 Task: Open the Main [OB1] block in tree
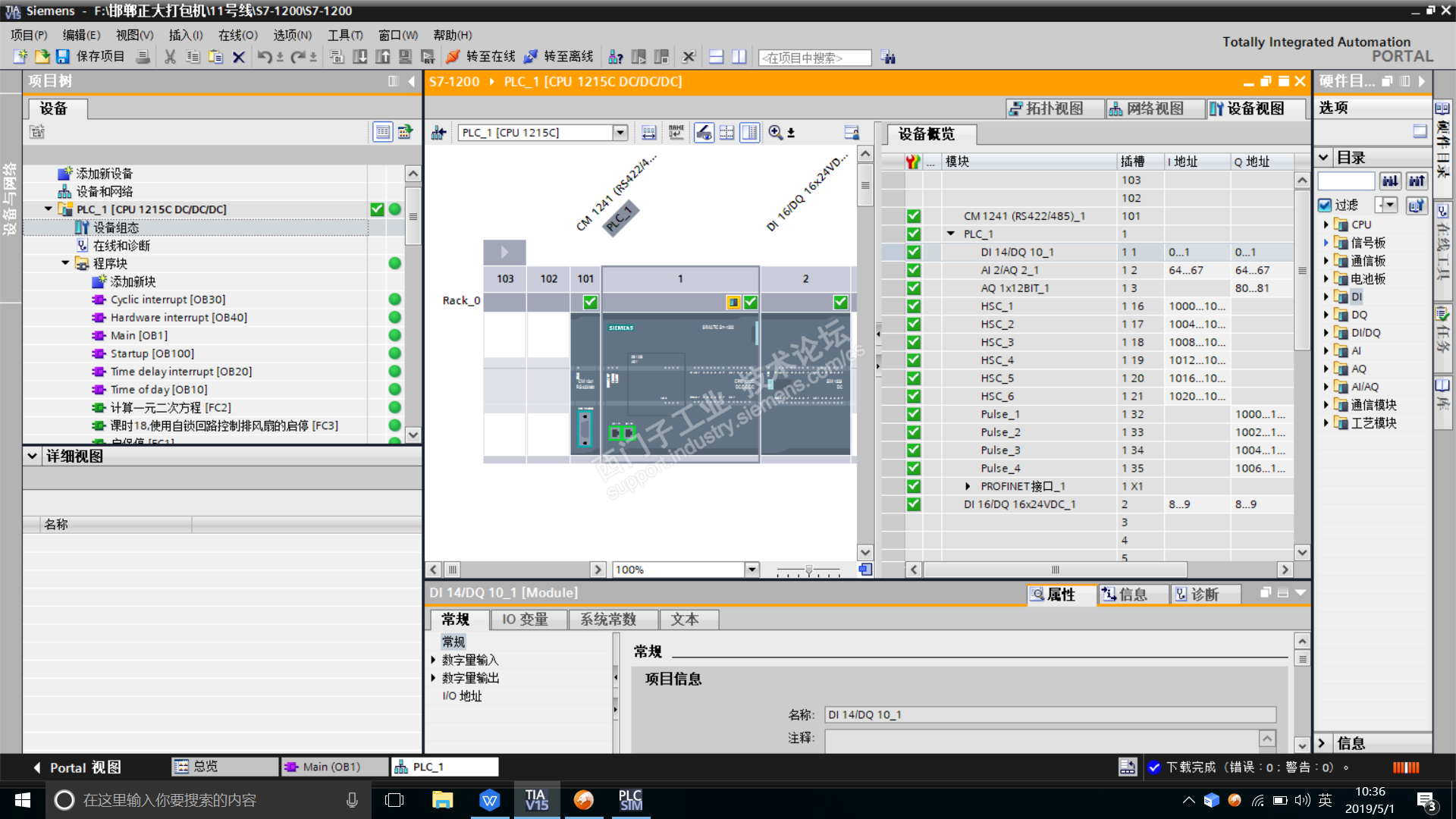pos(139,335)
